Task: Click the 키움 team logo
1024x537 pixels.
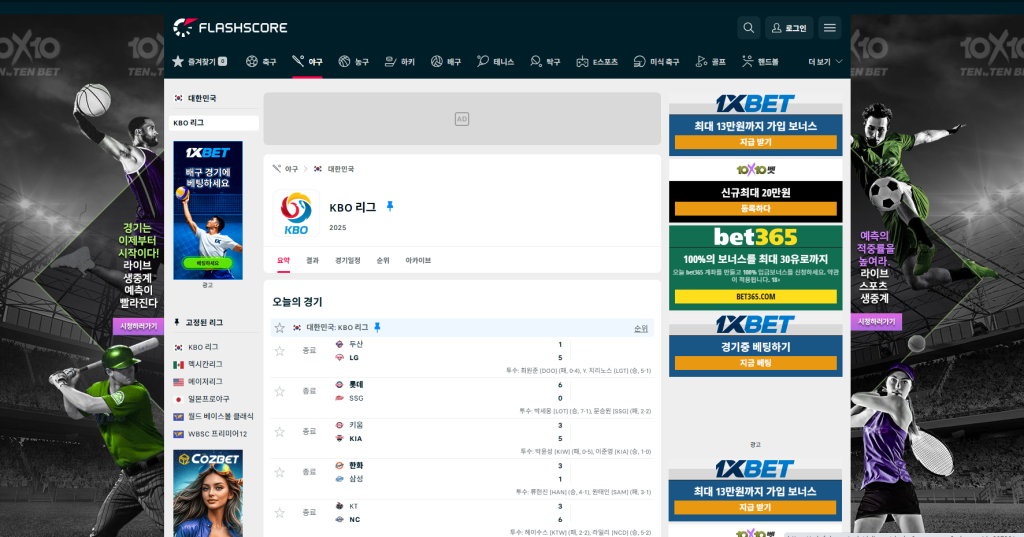Action: [x=340, y=425]
